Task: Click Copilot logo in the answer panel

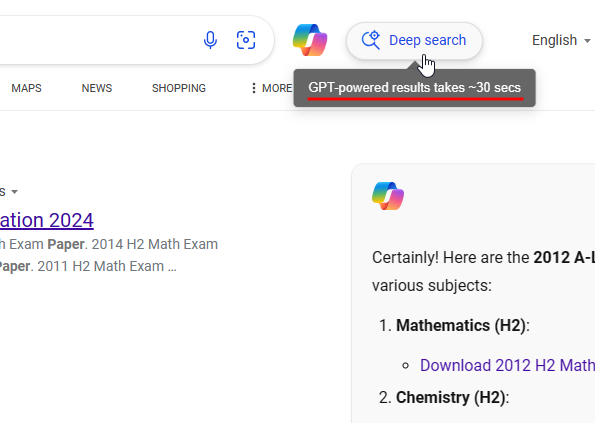Action: pyautogui.click(x=388, y=196)
